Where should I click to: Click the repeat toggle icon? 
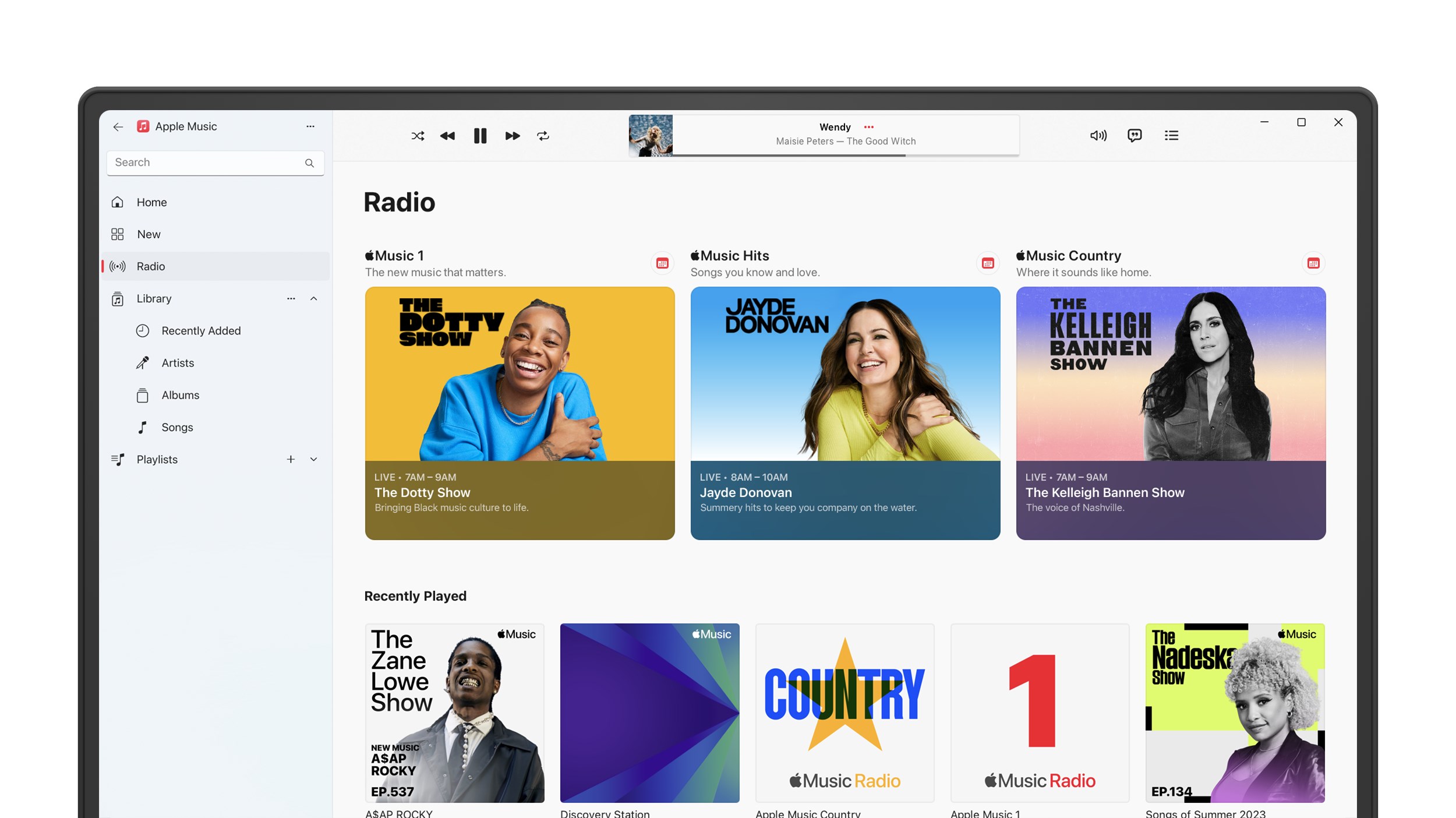click(544, 135)
